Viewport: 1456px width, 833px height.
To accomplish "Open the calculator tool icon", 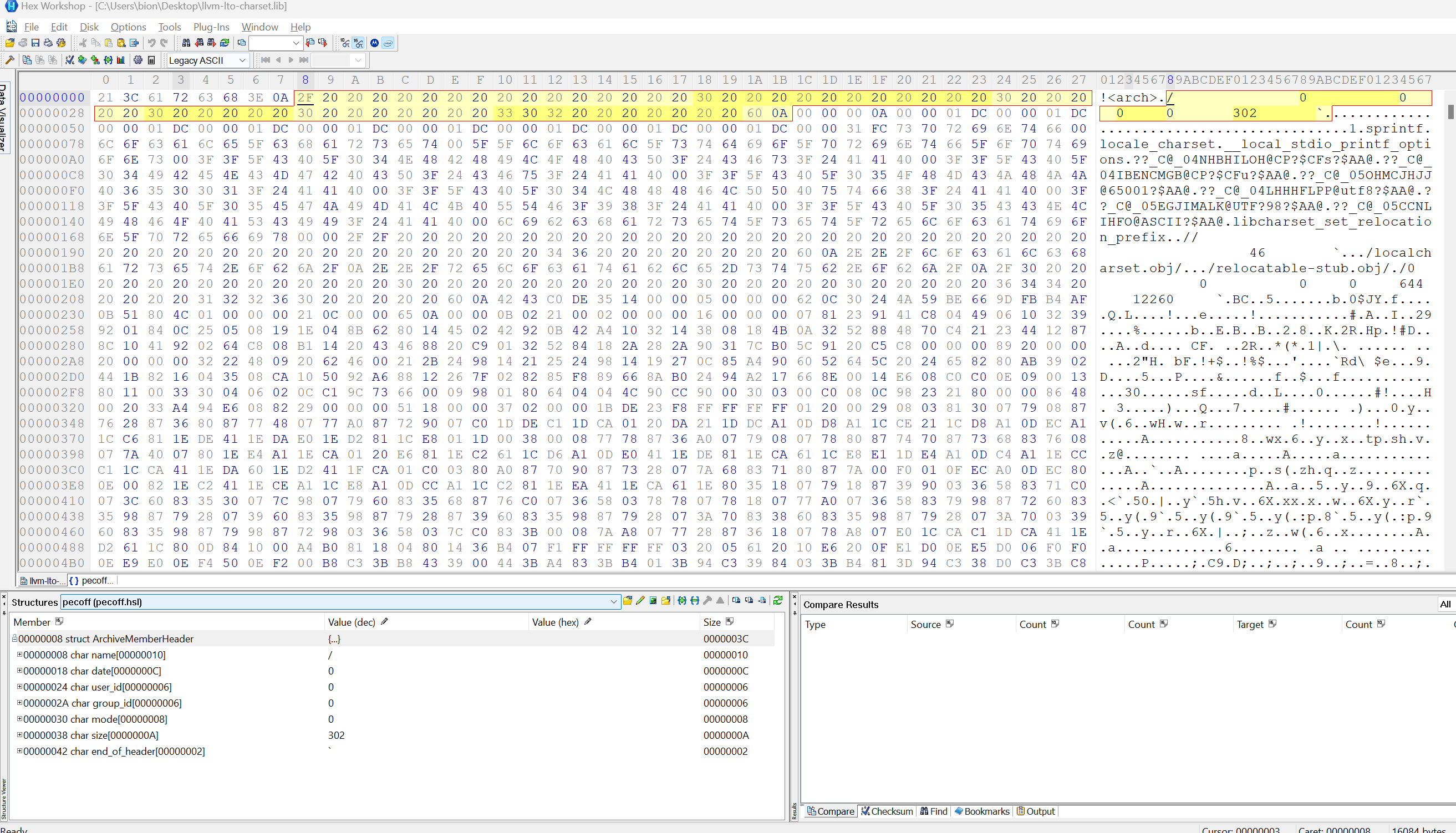I will (152, 60).
